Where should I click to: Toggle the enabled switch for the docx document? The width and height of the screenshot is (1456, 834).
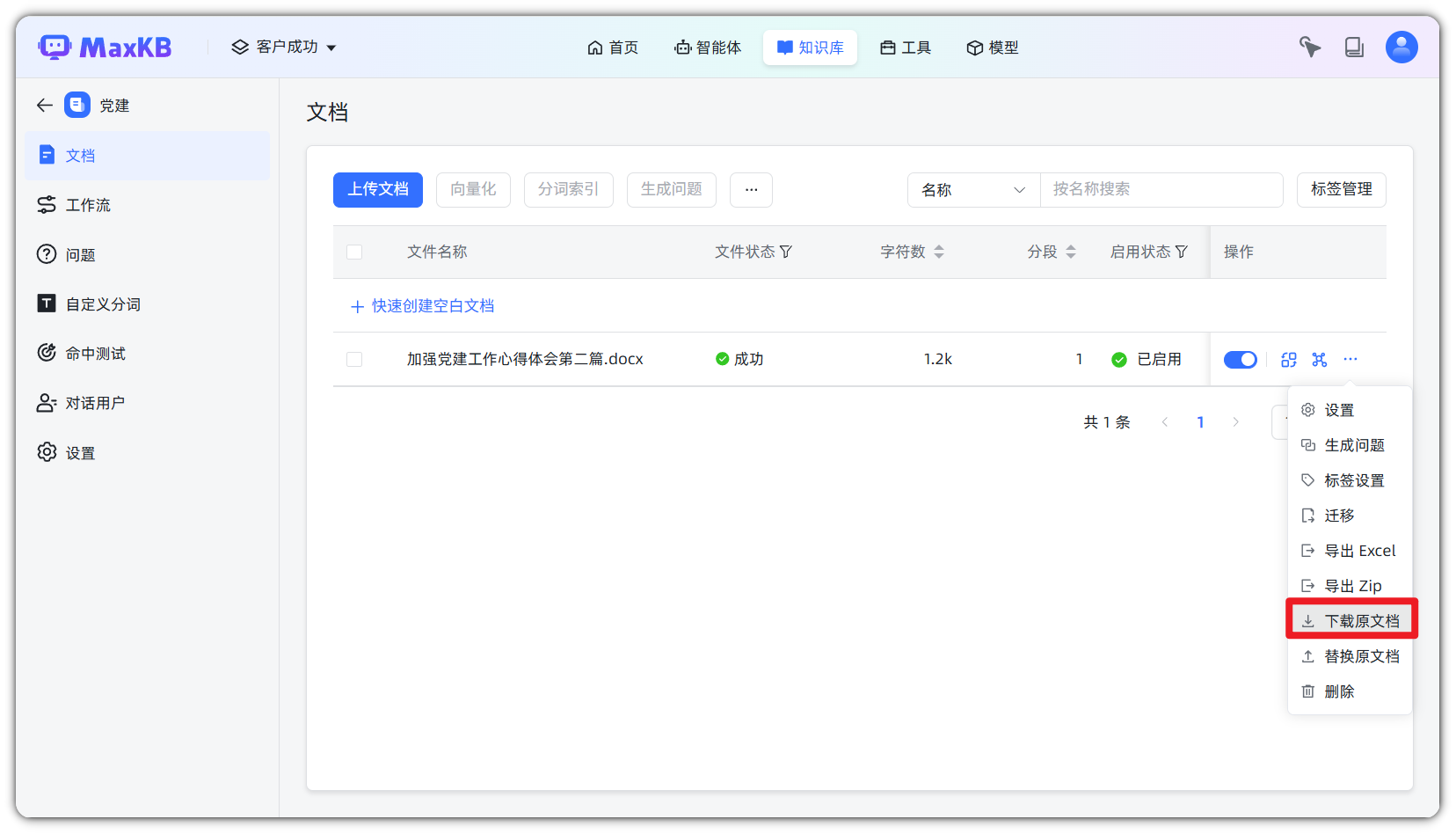point(1241,359)
